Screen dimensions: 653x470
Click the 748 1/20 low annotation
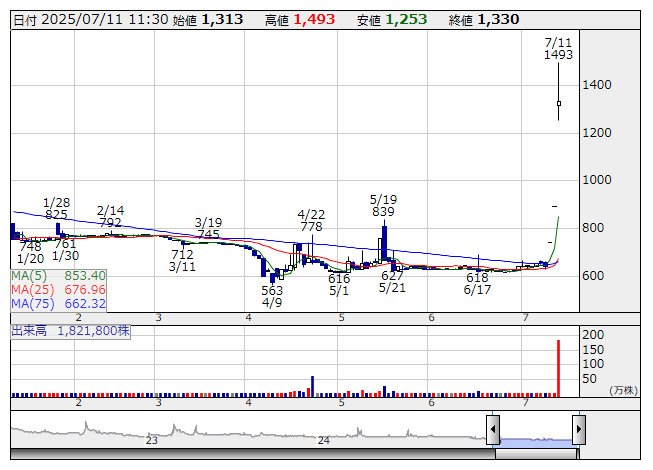coord(30,252)
